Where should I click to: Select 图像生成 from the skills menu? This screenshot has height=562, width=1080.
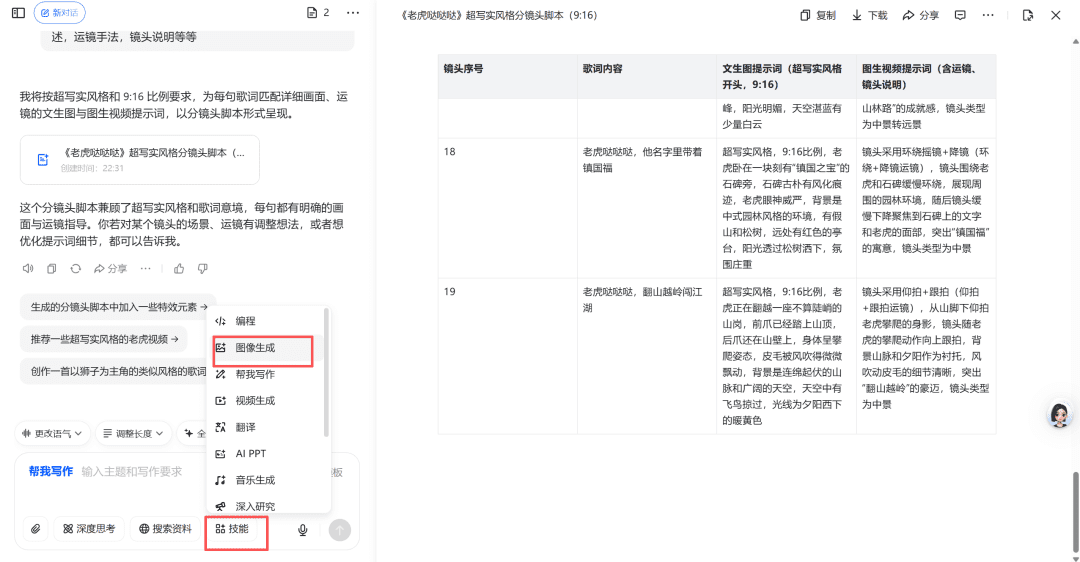(254, 348)
